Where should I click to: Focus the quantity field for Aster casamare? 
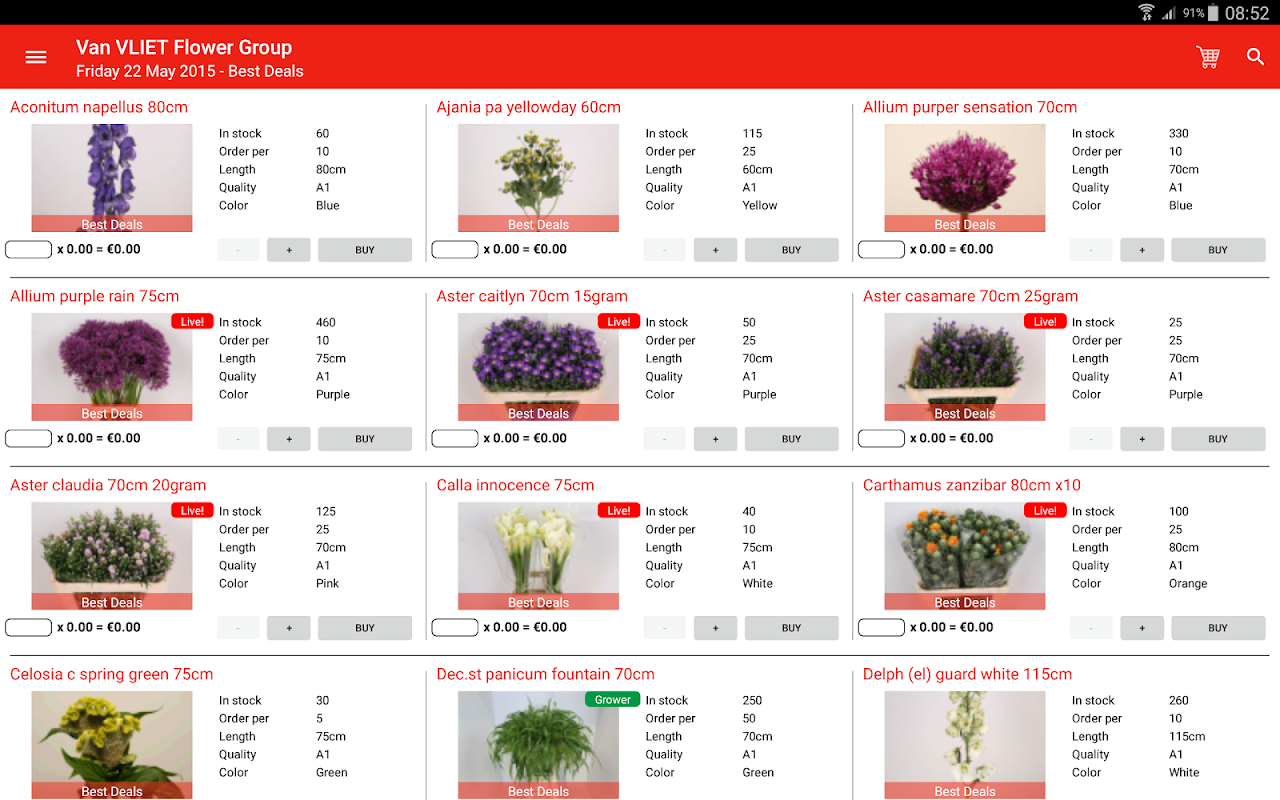click(x=881, y=438)
